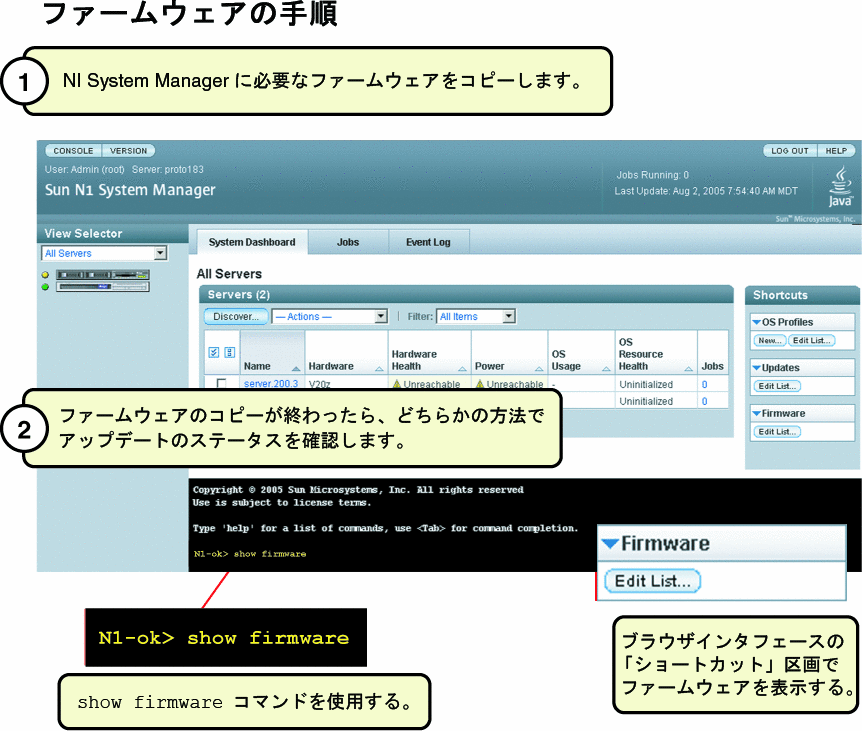Viewport: 862px width, 731px height.
Task: Click Power Unreachable warning icon
Action: (480, 384)
